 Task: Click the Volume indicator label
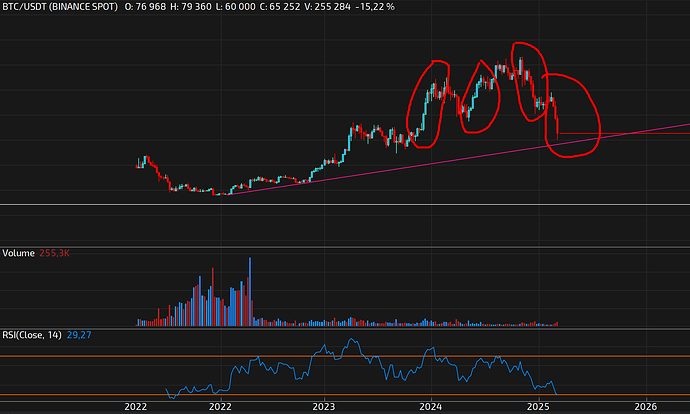pyautogui.click(x=19, y=254)
